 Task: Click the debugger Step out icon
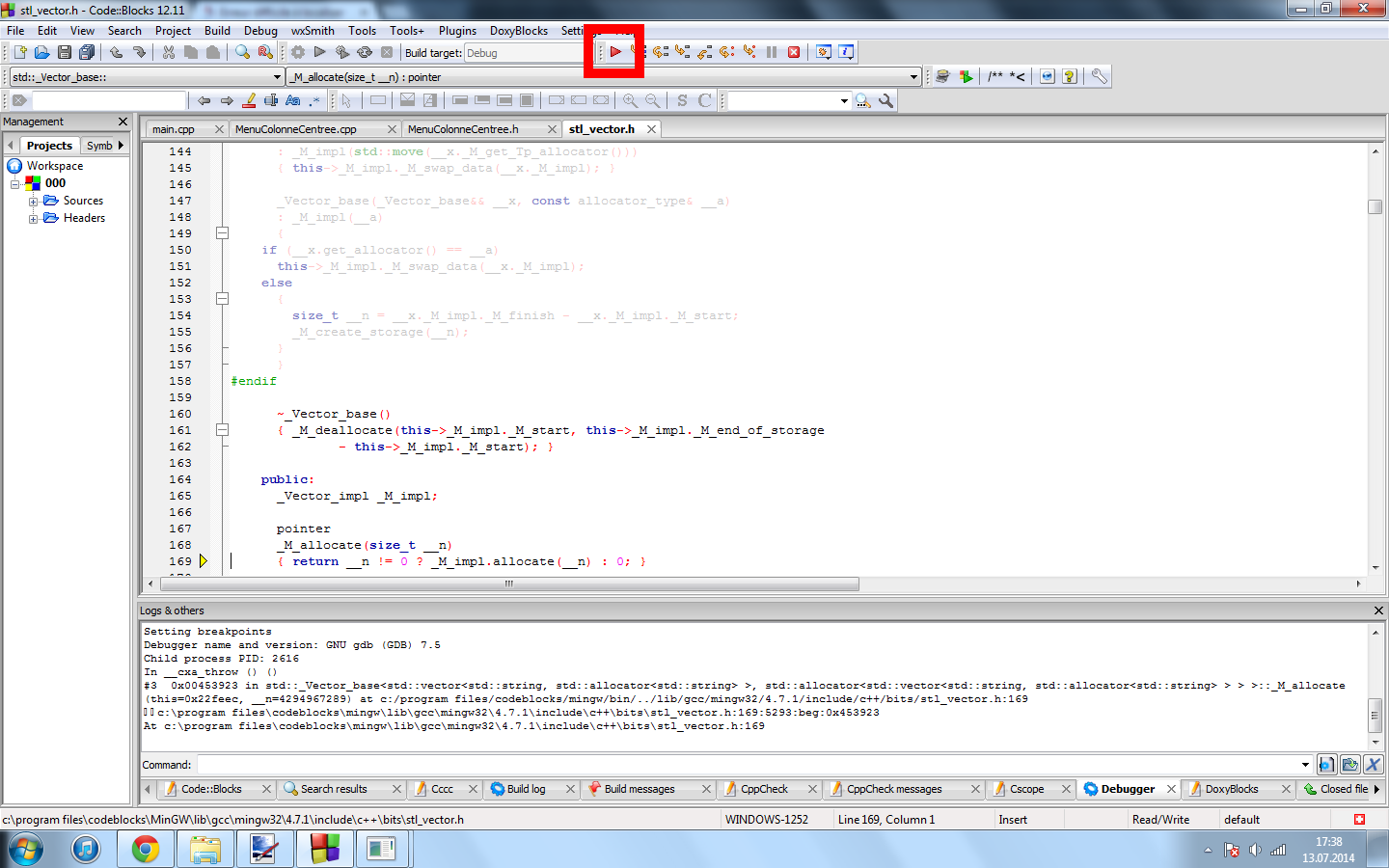click(x=705, y=52)
